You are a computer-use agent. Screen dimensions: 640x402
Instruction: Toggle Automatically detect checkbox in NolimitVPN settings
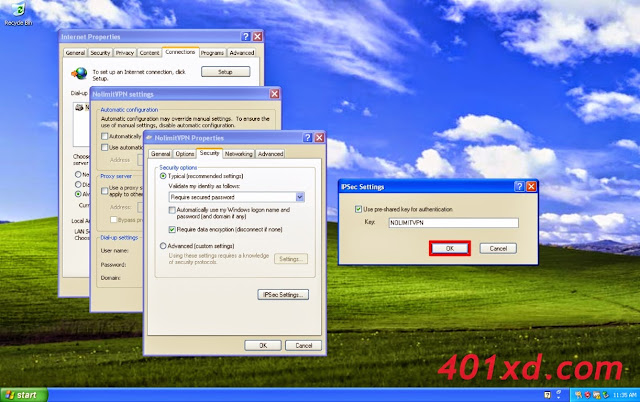104,136
